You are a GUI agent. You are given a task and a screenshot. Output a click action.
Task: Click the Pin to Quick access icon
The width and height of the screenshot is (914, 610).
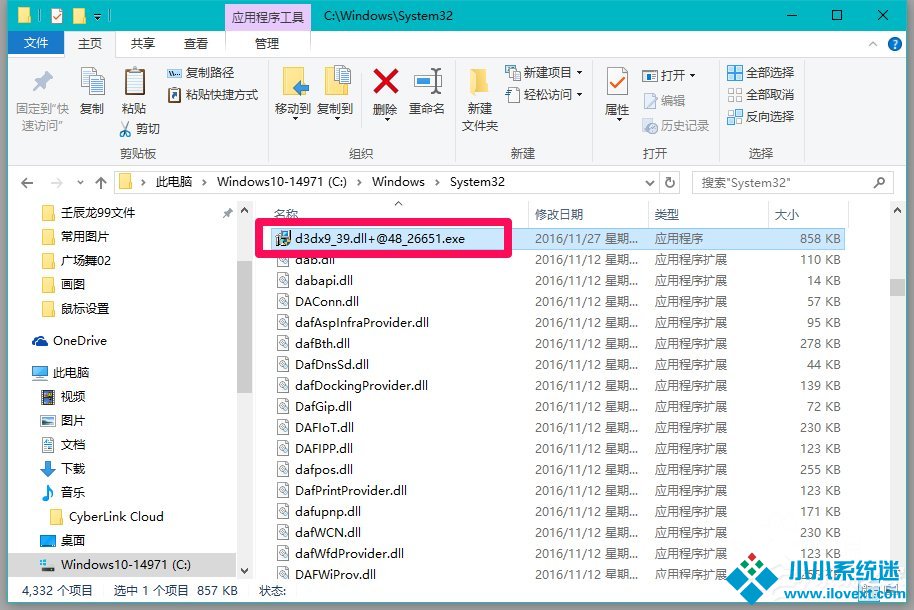click(42, 82)
